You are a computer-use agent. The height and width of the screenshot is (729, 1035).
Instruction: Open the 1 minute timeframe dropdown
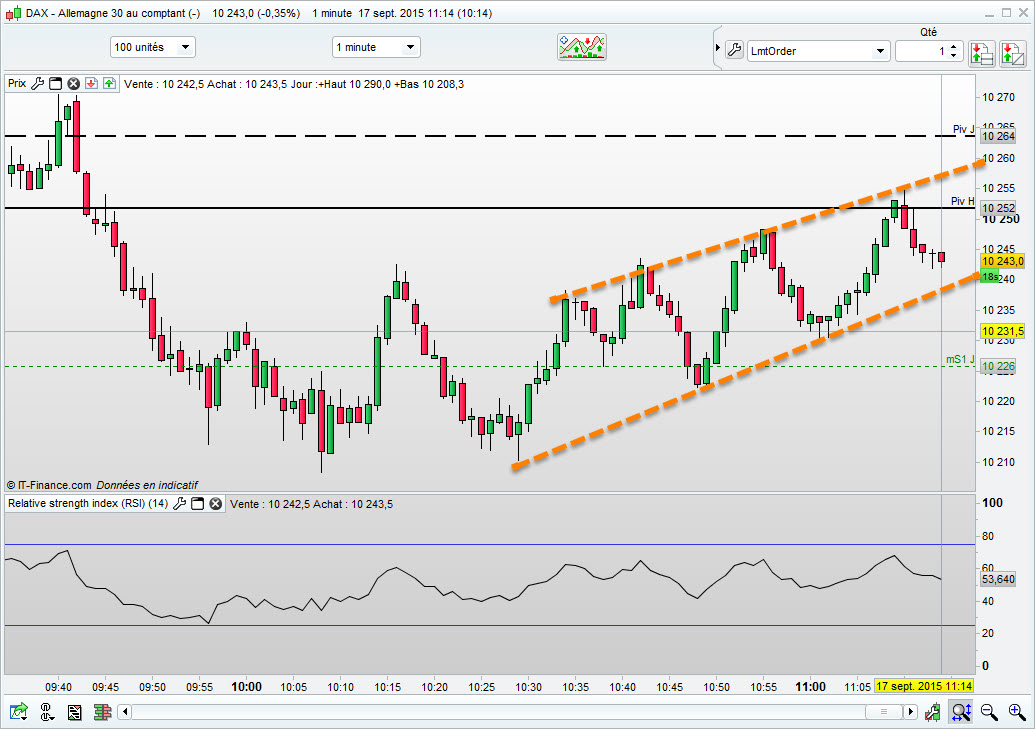click(x=376, y=47)
